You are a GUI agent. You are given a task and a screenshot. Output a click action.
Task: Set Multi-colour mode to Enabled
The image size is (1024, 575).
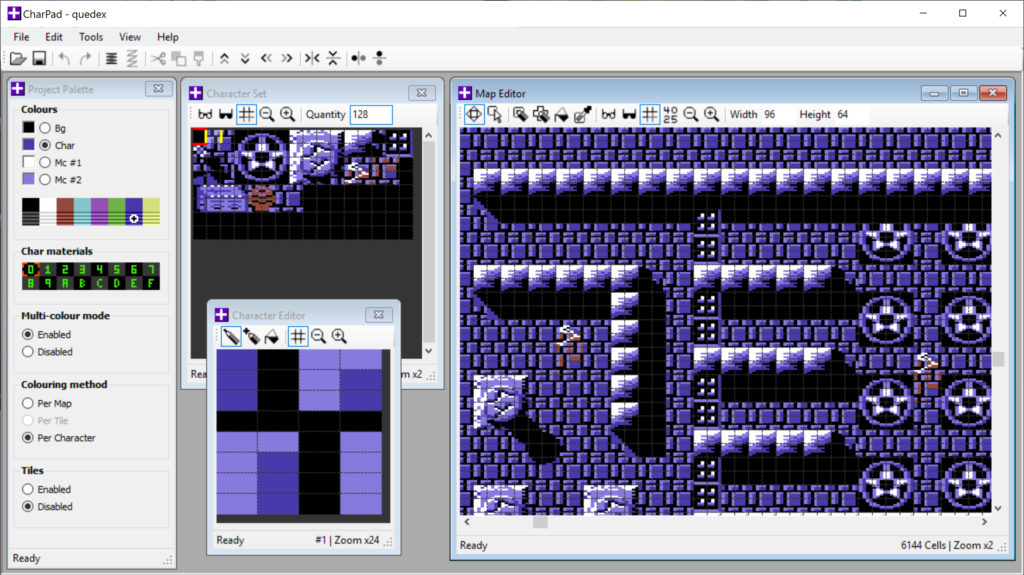tap(27, 335)
